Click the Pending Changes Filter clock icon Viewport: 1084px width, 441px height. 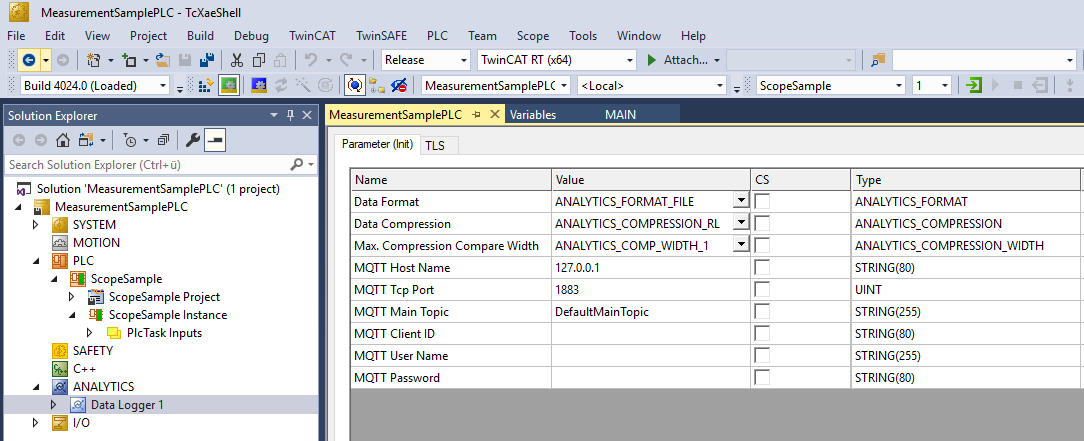point(130,140)
